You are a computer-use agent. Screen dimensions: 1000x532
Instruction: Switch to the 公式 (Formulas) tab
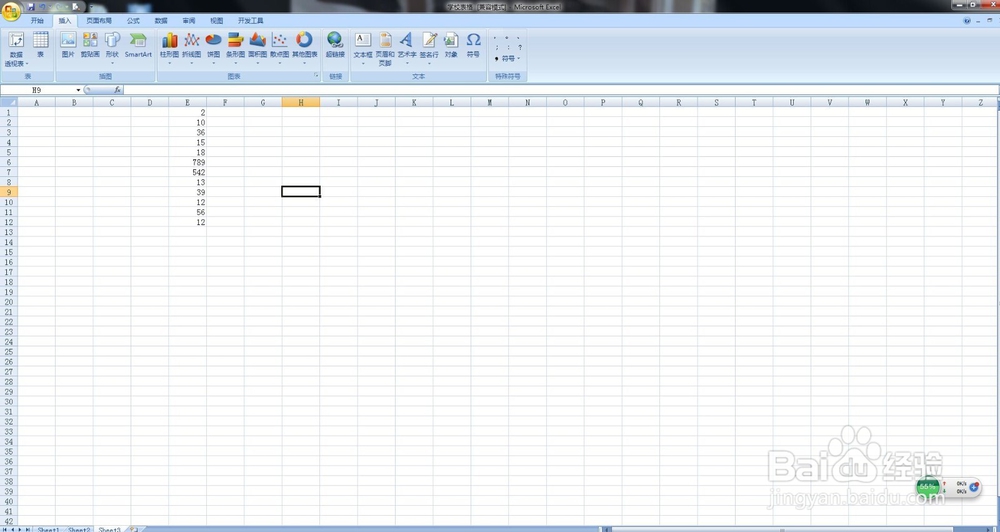point(133,20)
